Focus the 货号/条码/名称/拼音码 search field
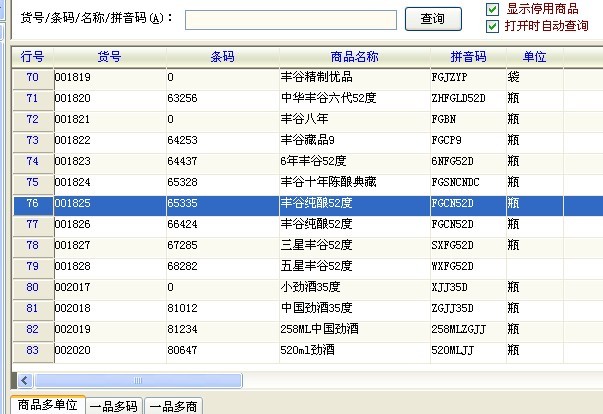This screenshot has height=414, width=603. coord(291,20)
